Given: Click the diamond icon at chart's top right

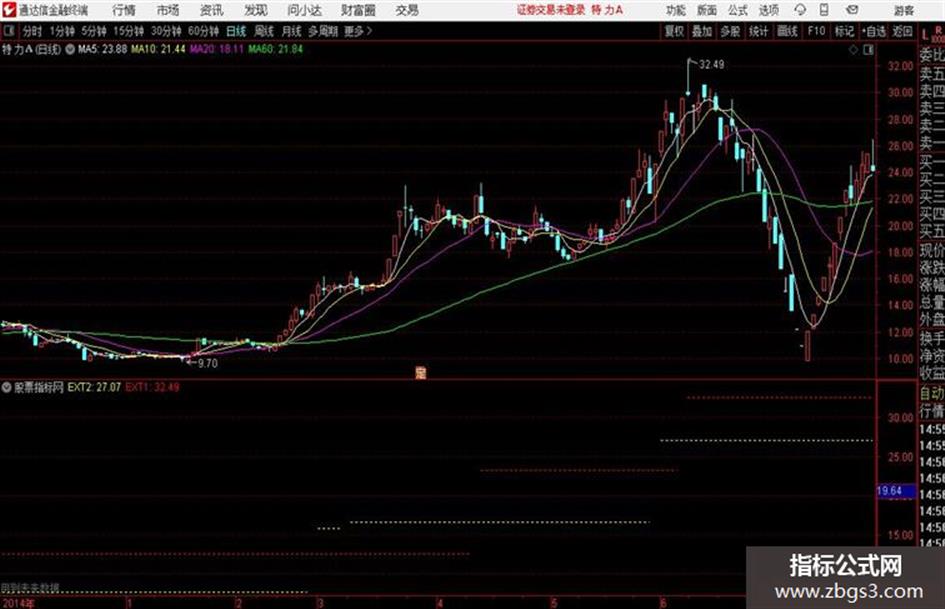Looking at the screenshot, I should click(x=853, y=50).
